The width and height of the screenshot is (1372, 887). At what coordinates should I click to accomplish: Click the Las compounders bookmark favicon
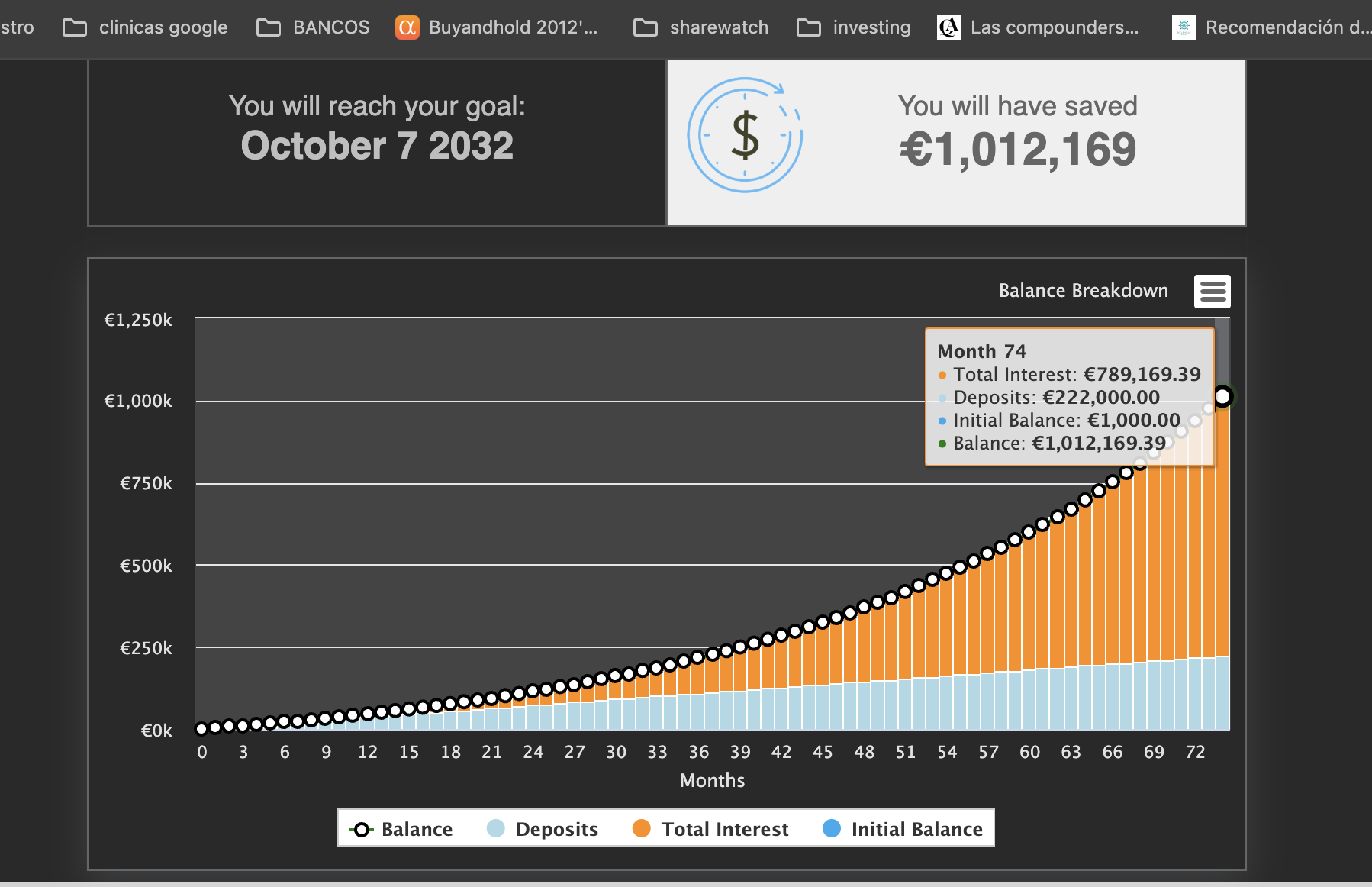click(x=949, y=27)
